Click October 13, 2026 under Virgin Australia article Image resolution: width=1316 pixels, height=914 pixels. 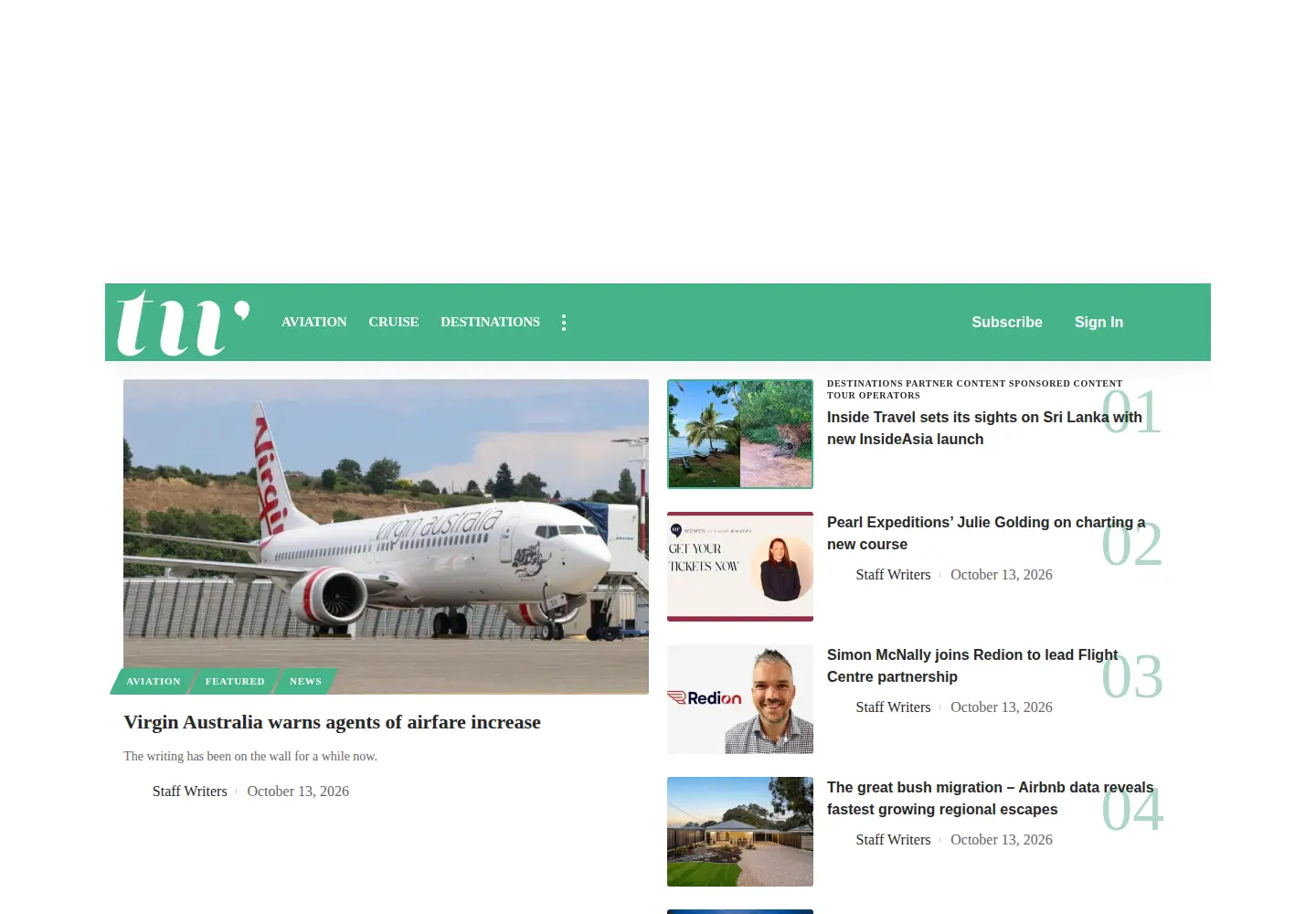[x=298, y=792]
